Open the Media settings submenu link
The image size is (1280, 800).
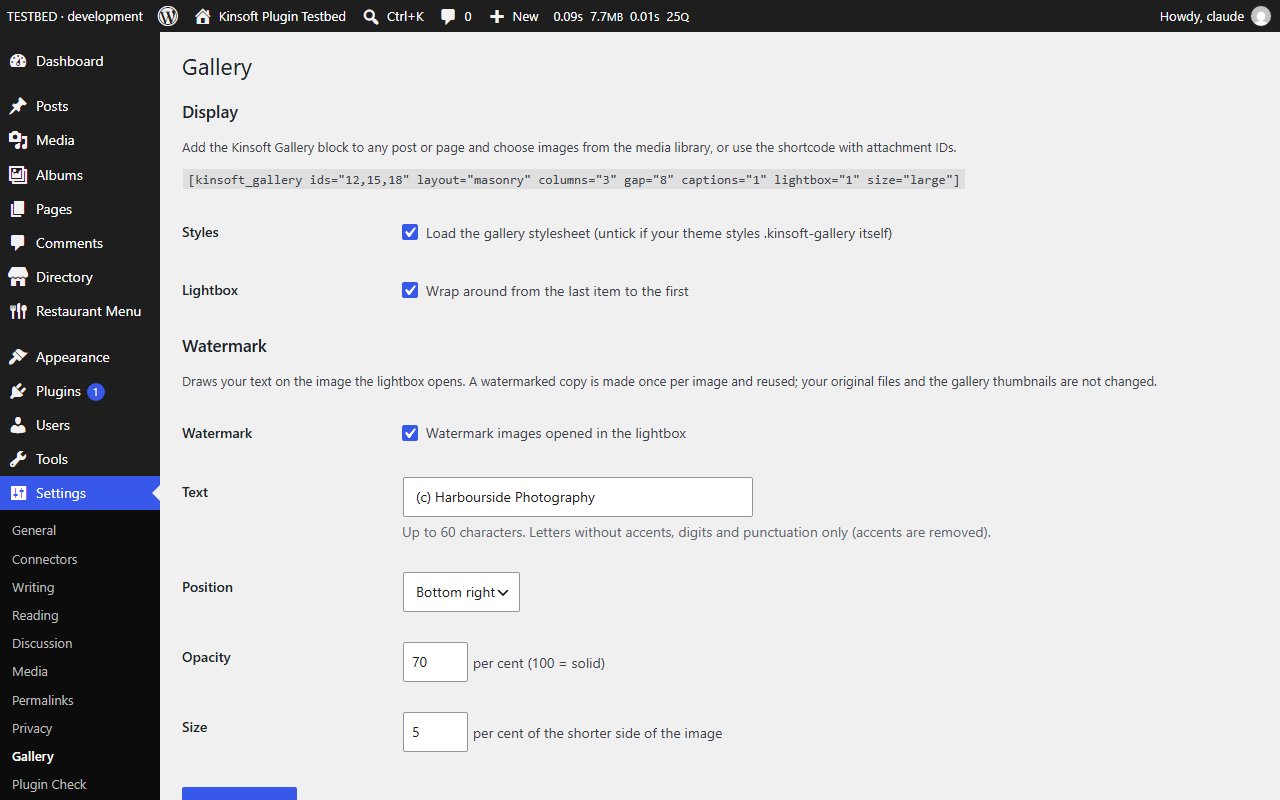click(x=30, y=671)
